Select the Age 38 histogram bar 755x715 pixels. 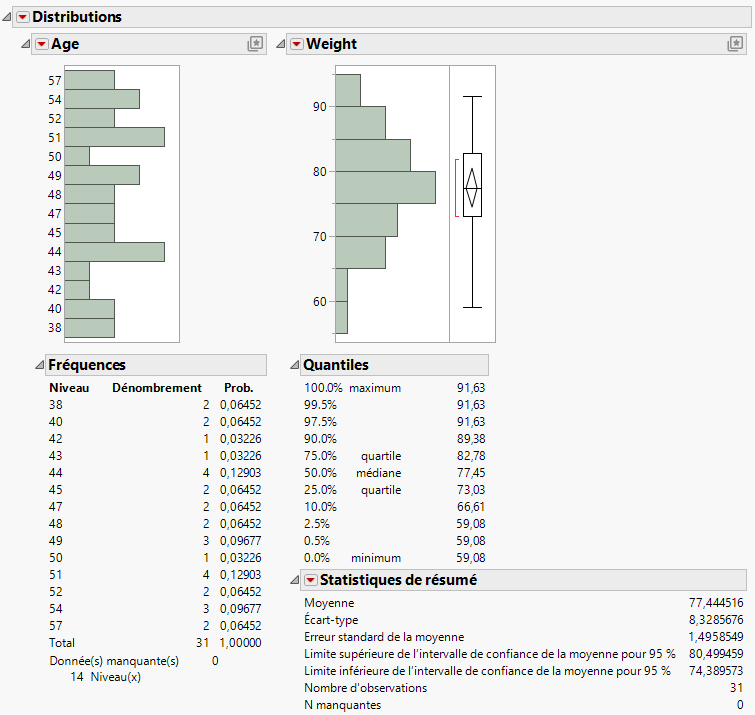[90, 328]
